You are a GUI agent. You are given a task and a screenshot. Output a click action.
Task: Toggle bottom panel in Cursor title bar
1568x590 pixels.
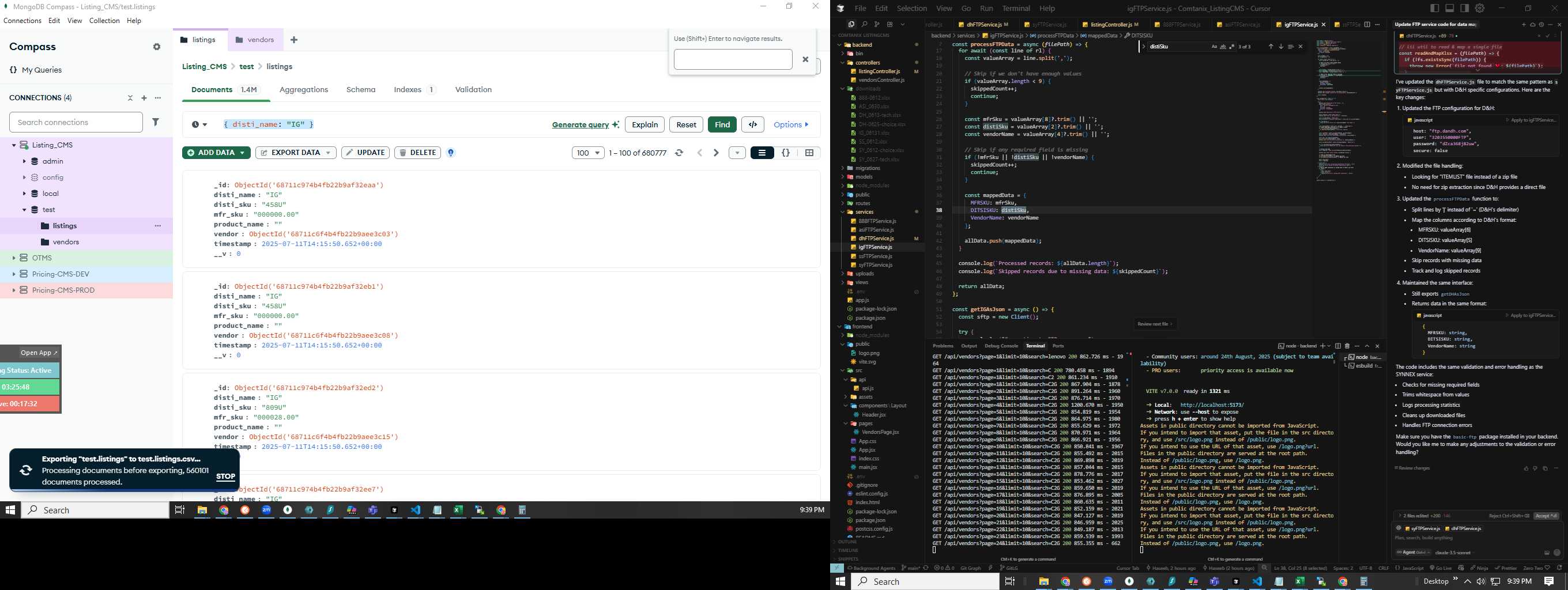(1449, 9)
